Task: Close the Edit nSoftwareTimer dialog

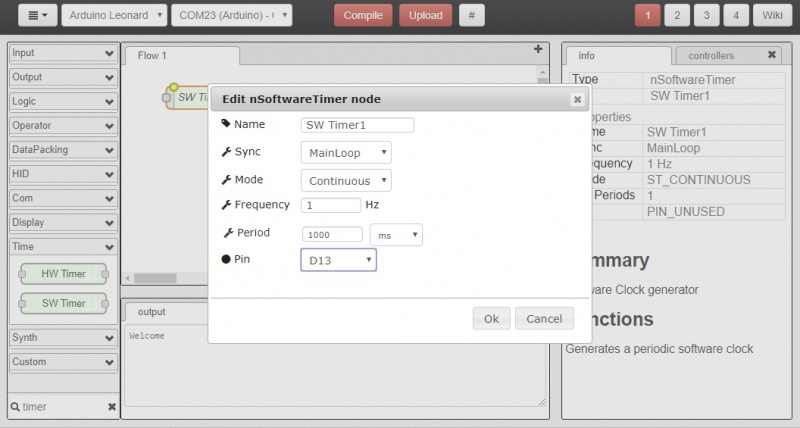Action: pos(577,99)
